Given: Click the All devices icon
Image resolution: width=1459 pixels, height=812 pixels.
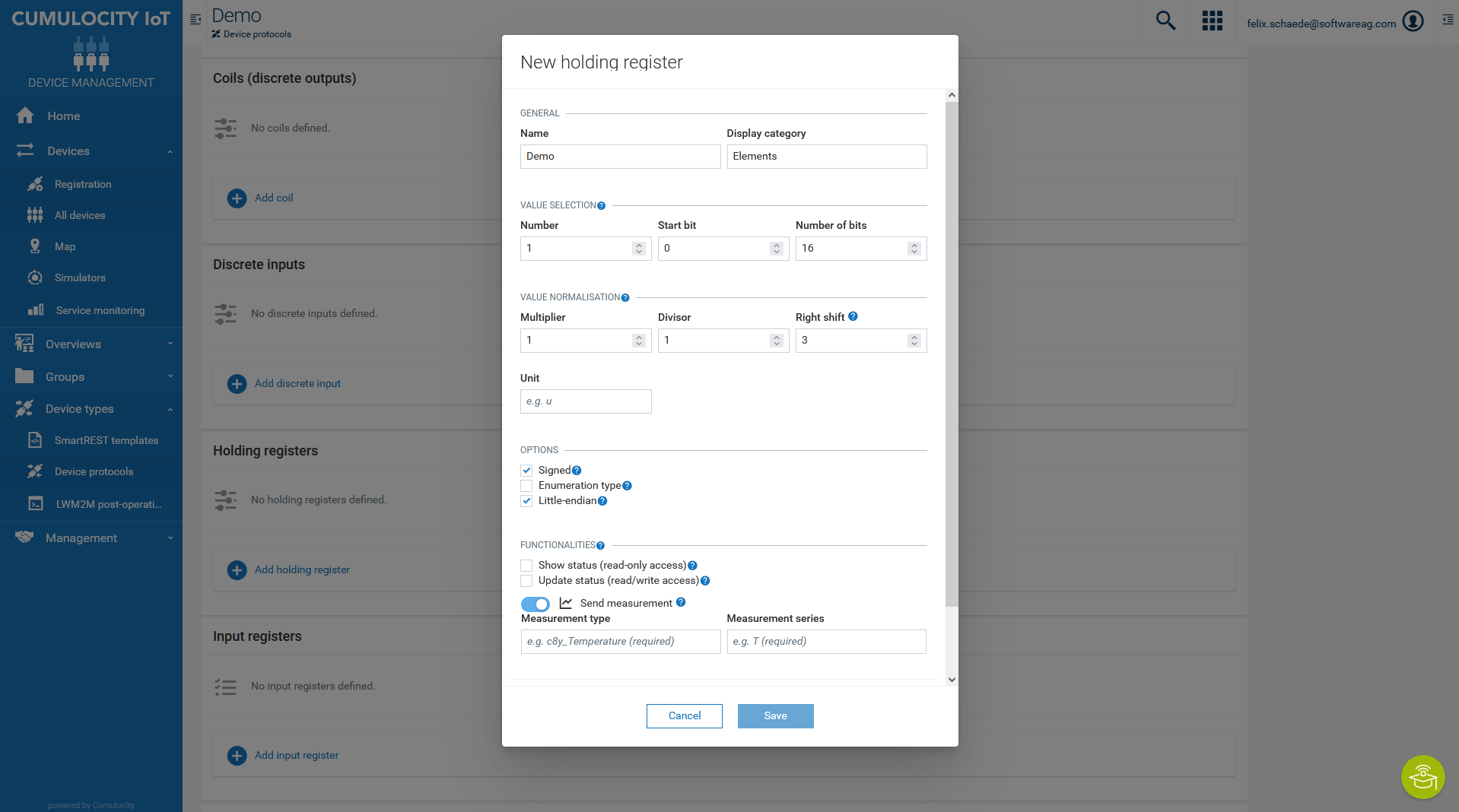Looking at the screenshot, I should click(35, 215).
